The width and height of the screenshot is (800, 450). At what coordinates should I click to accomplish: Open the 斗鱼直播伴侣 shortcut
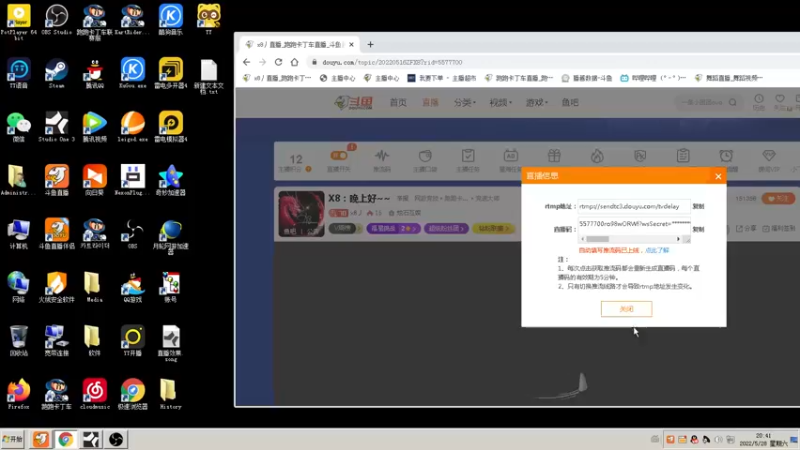tap(57, 234)
